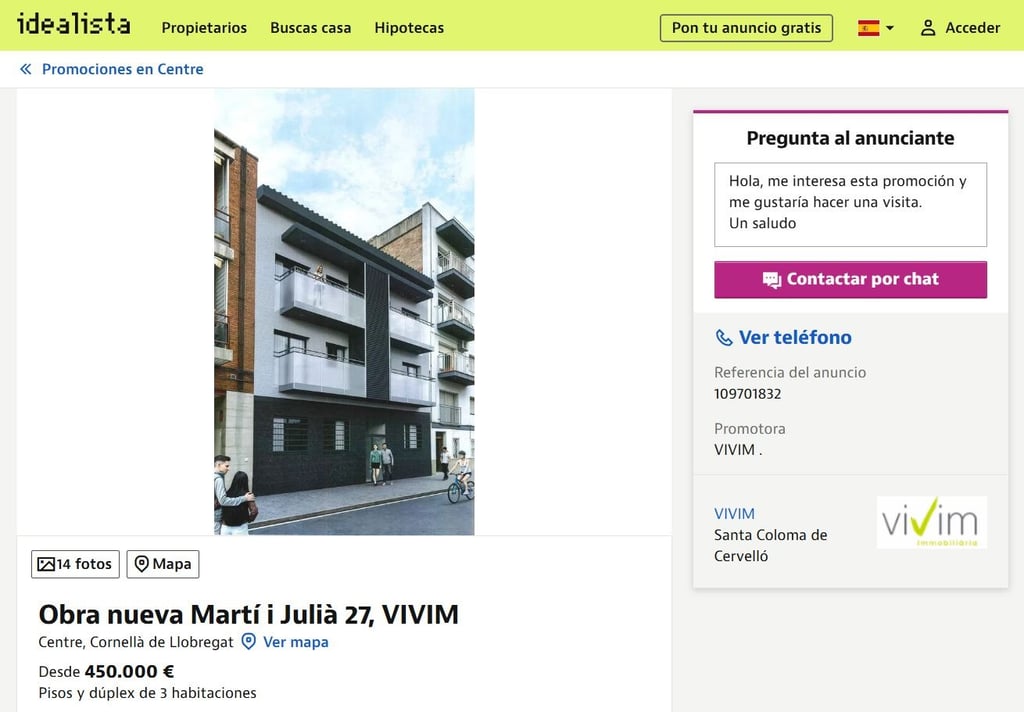1024x712 pixels.
Task: Open the Buscas casa menu
Action: tap(310, 28)
